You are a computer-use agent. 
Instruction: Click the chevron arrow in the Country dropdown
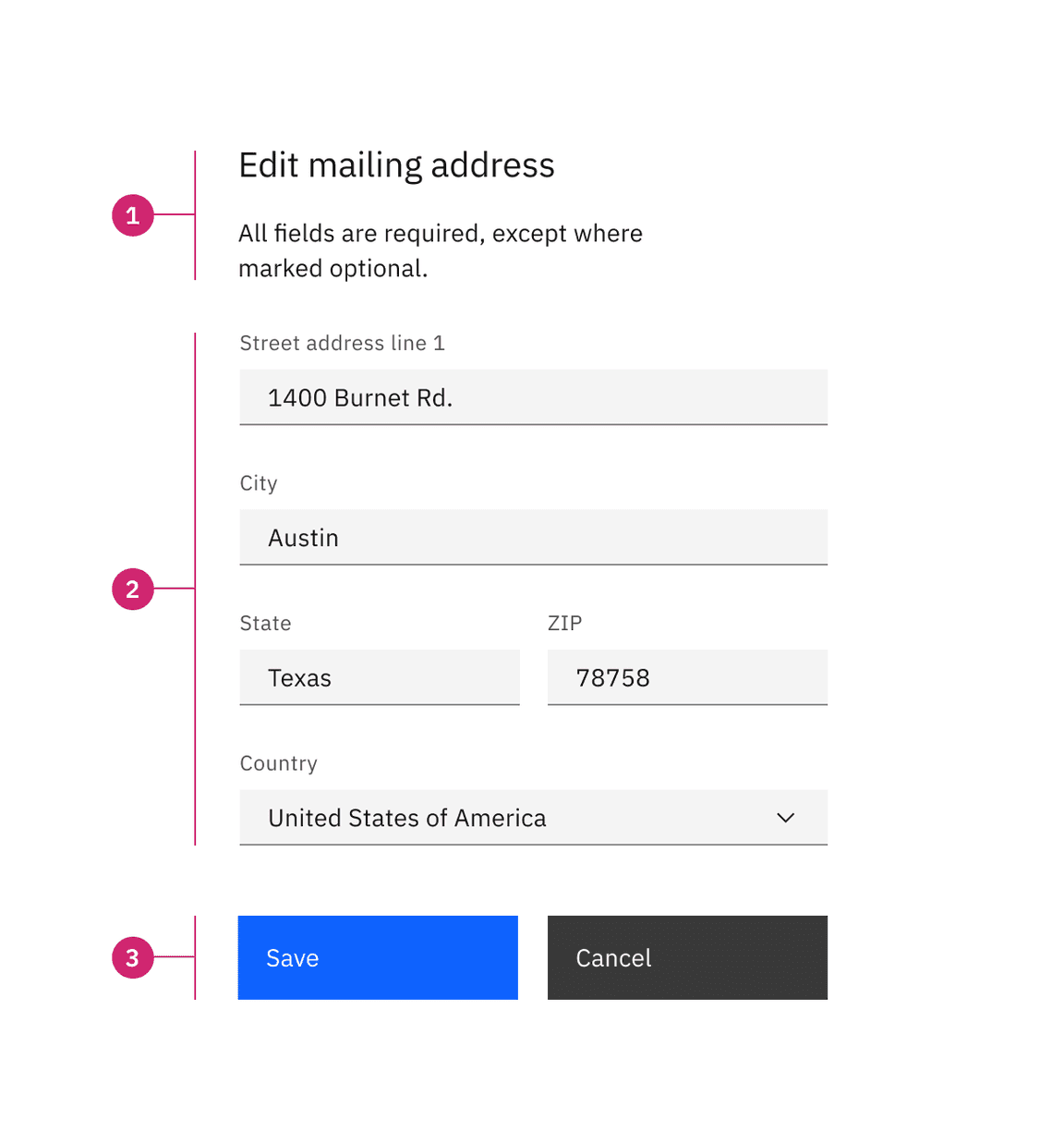(x=786, y=818)
